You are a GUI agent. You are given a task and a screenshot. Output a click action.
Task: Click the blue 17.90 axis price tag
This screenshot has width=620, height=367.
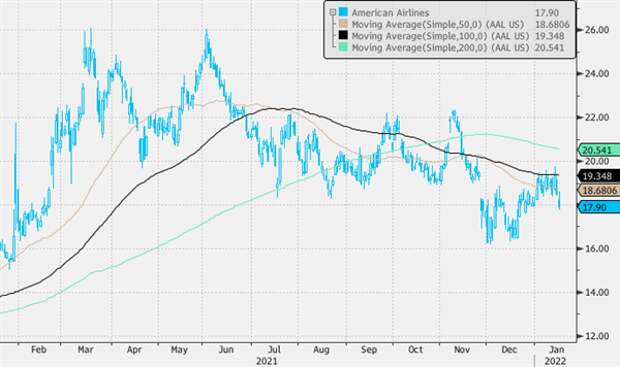point(599,207)
